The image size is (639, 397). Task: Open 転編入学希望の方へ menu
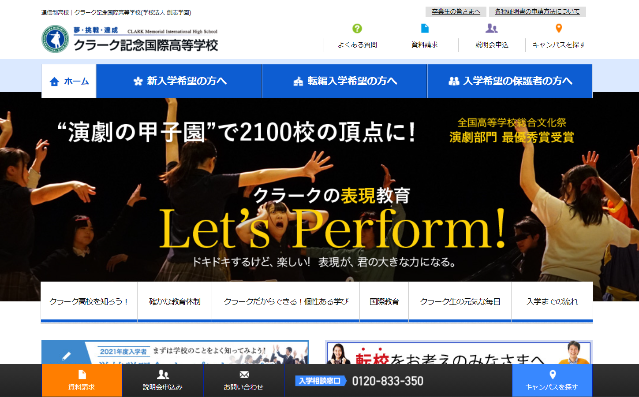click(x=345, y=81)
